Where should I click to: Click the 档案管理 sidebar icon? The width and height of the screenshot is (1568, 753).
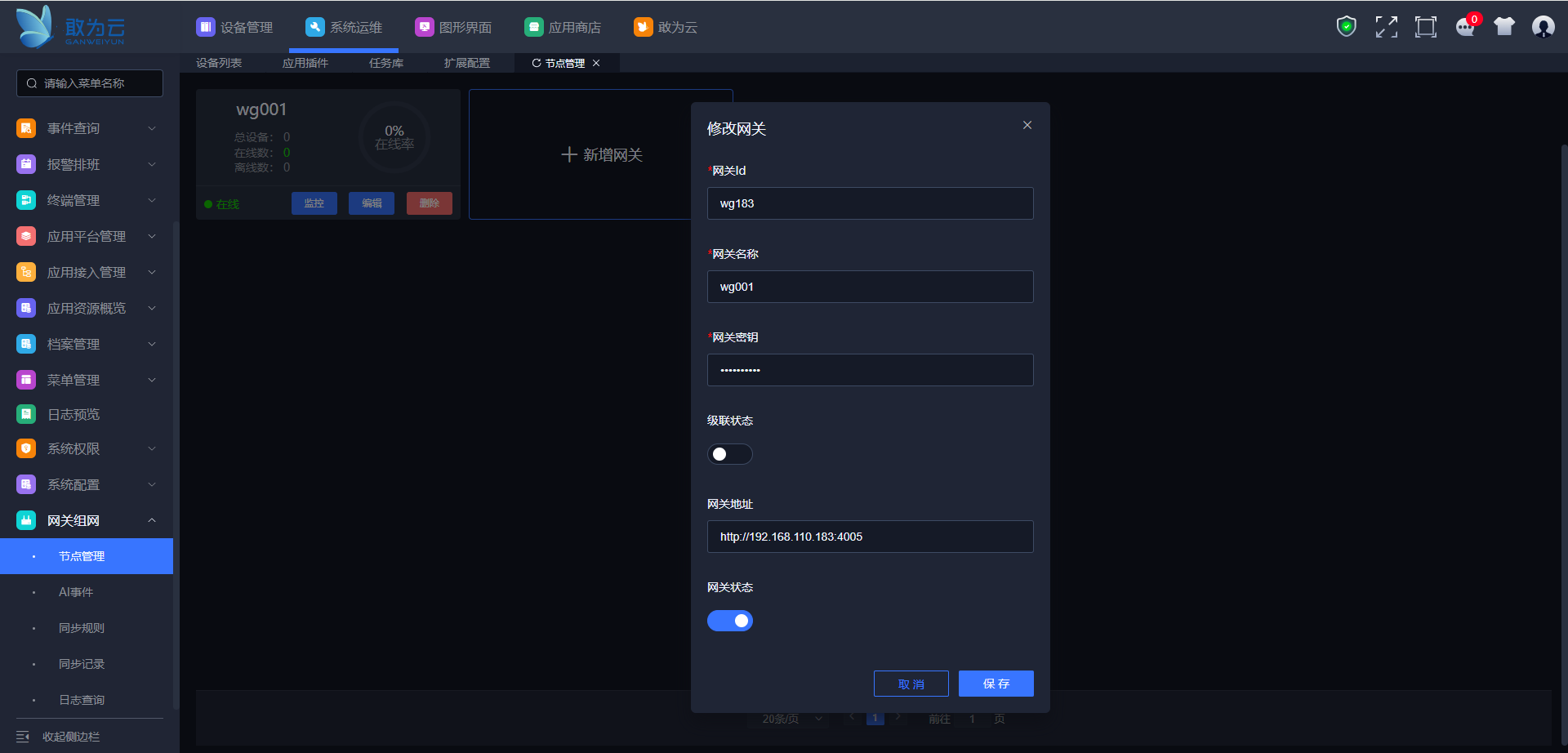pos(26,344)
